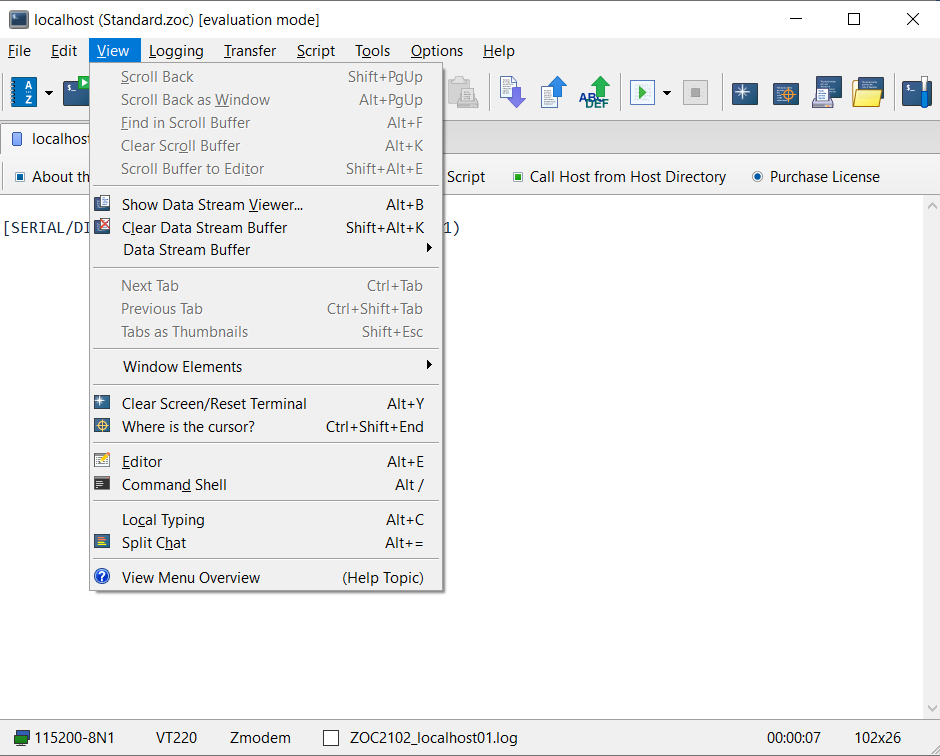Click the Purchase License button
Image resolution: width=940 pixels, height=756 pixels.
(x=816, y=177)
